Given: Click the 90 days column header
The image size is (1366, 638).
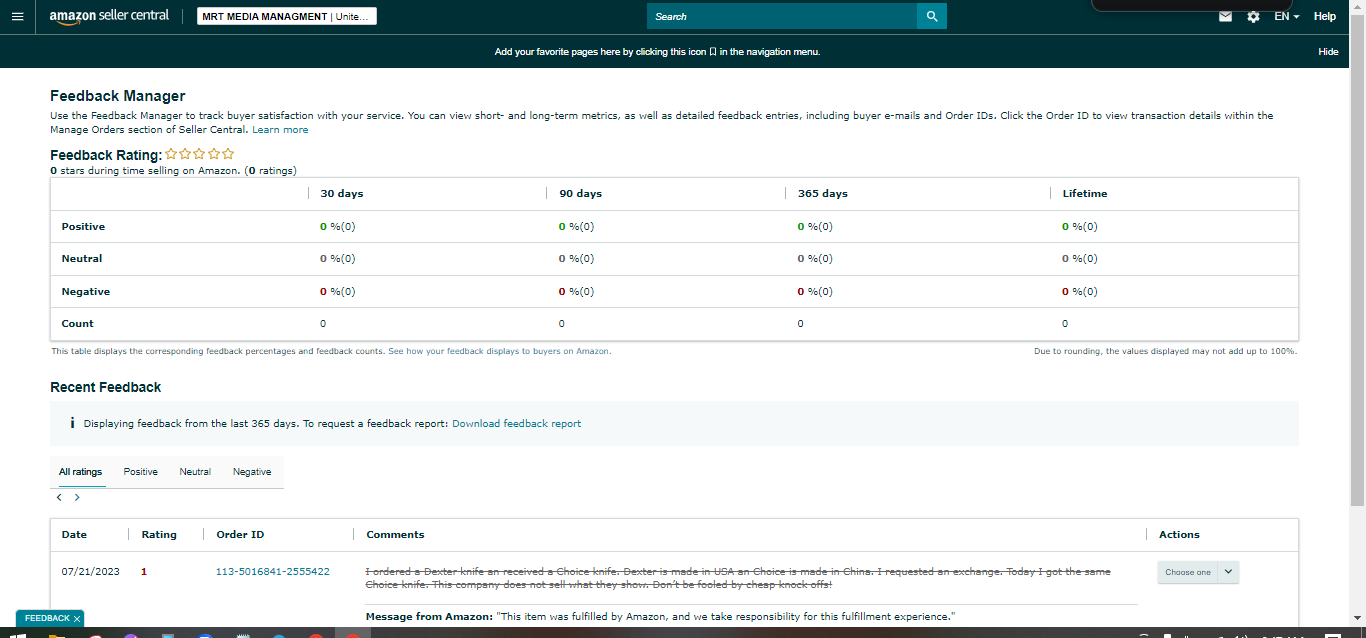Looking at the screenshot, I should [x=581, y=194].
